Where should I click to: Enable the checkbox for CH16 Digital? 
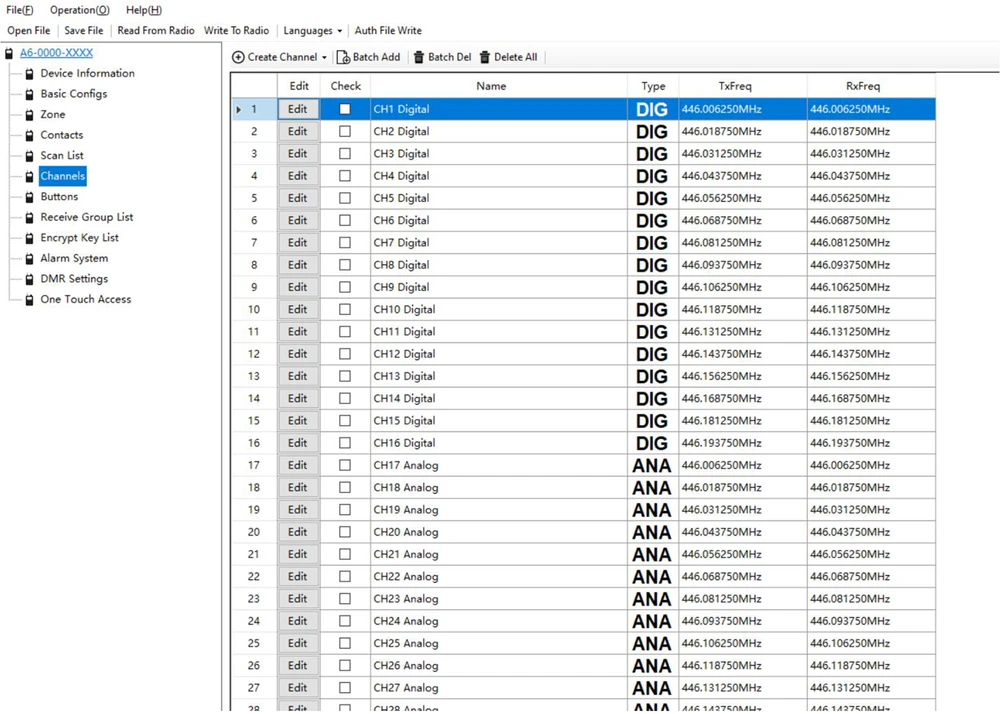[x=345, y=443]
